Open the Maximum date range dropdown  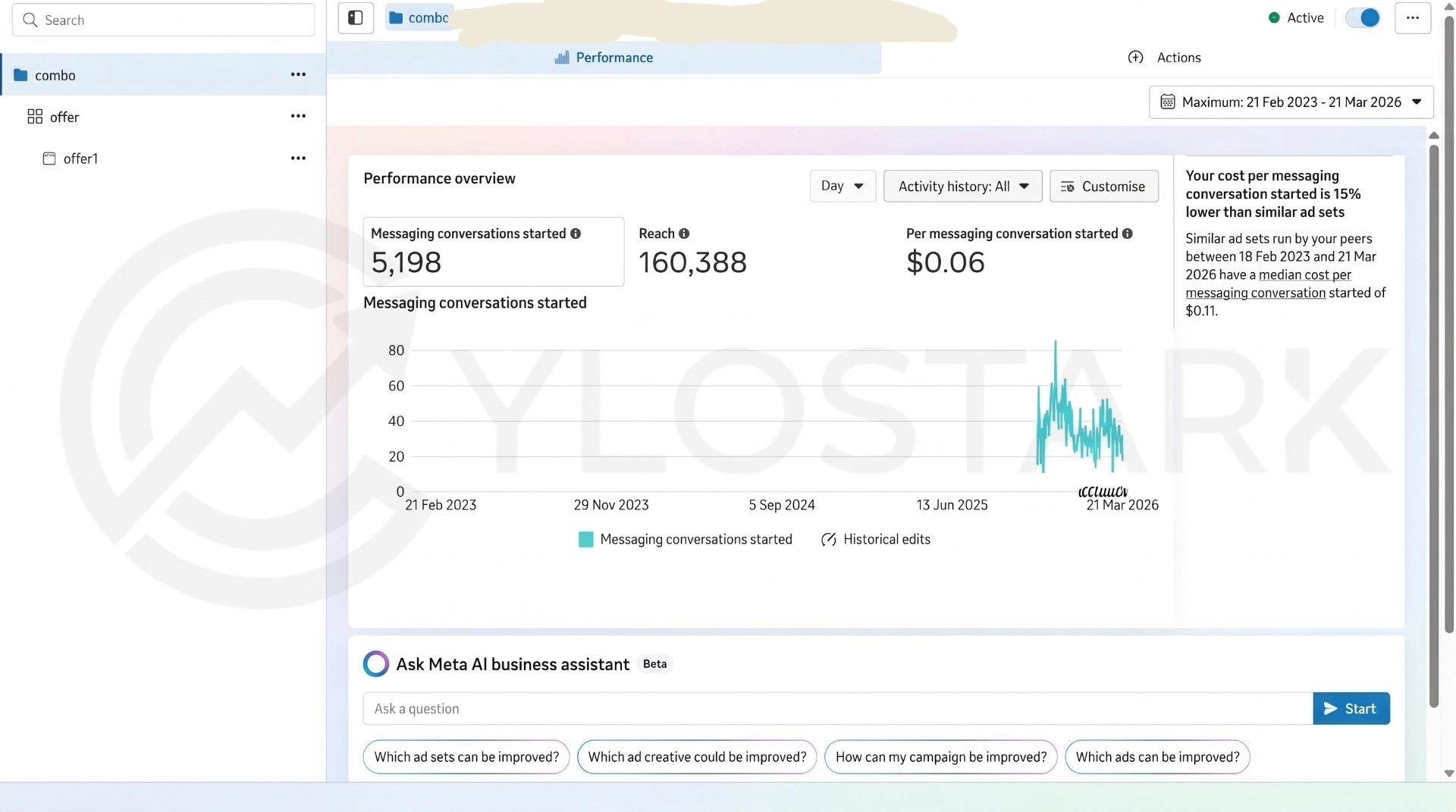point(1291,102)
